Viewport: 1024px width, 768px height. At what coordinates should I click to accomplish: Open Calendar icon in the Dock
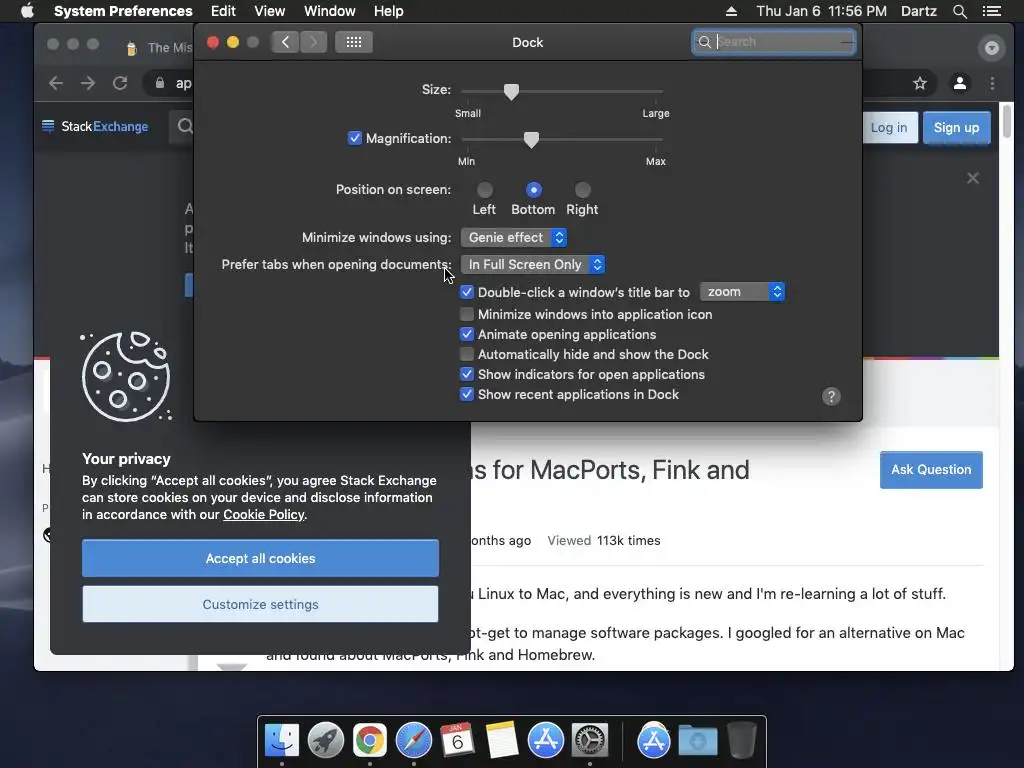[457, 741]
